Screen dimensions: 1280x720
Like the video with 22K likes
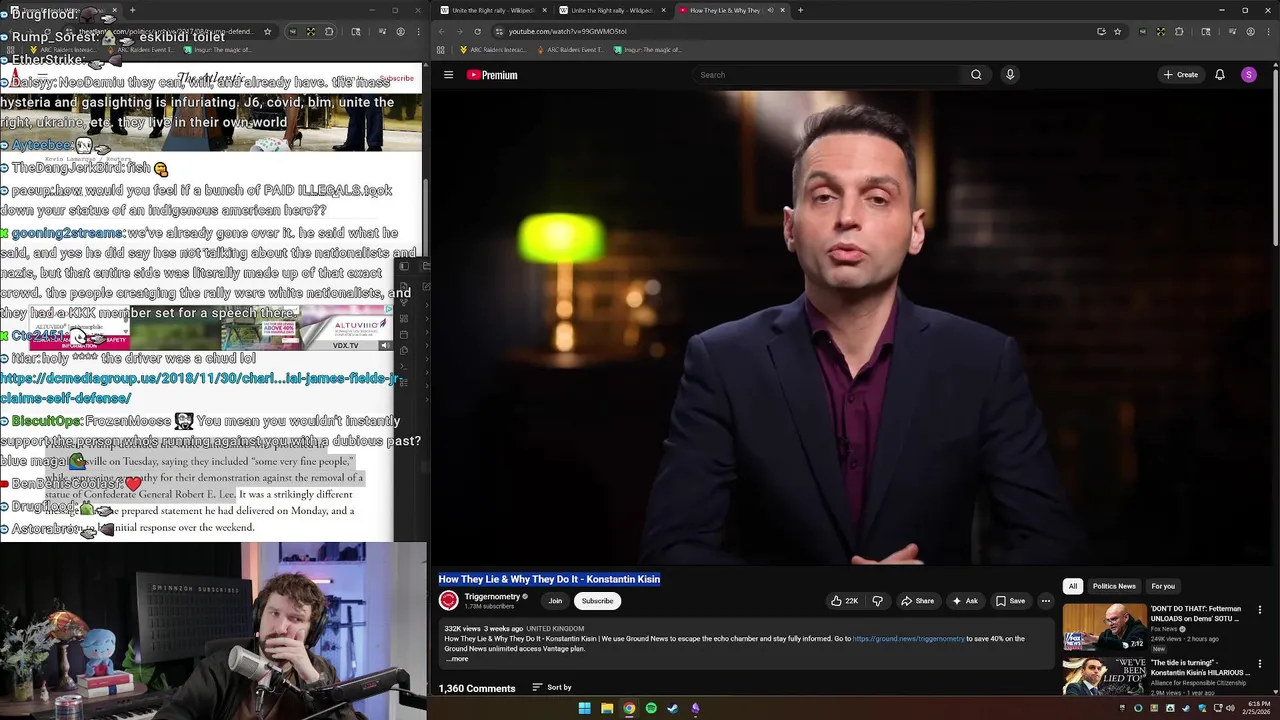(845, 601)
